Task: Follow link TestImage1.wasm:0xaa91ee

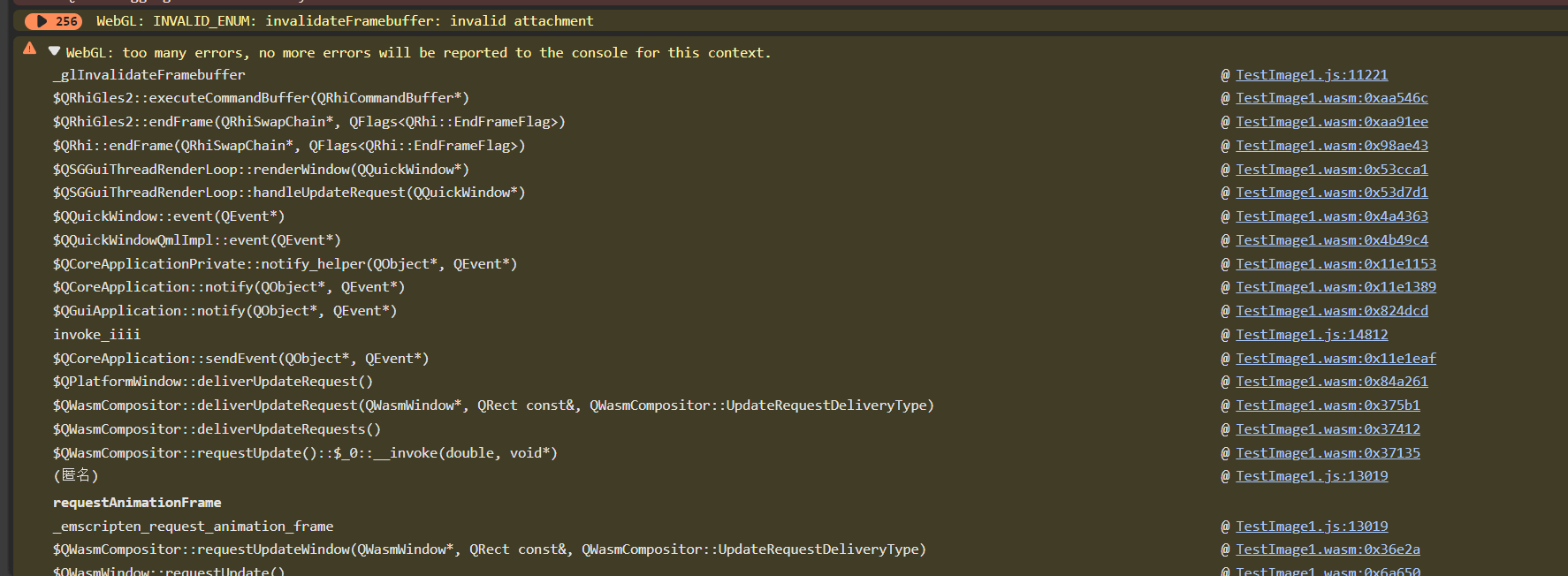Action: pos(1331,122)
